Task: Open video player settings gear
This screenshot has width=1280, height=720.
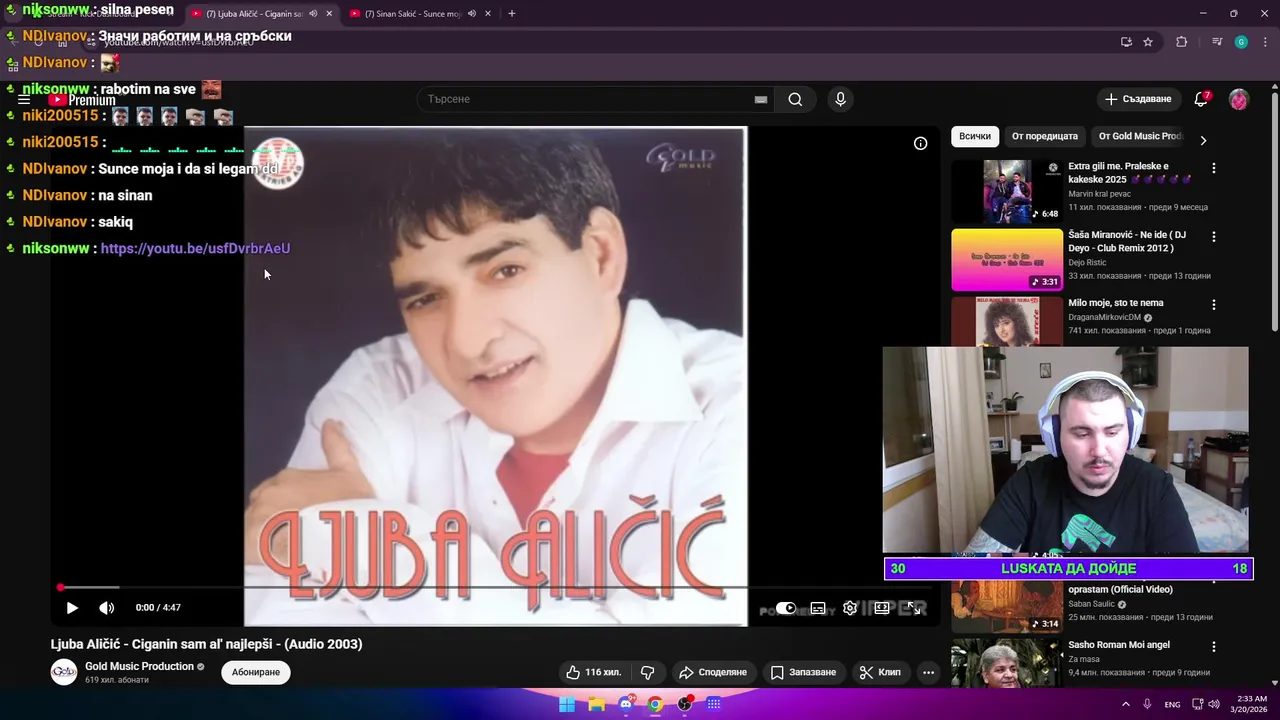Action: tap(850, 608)
